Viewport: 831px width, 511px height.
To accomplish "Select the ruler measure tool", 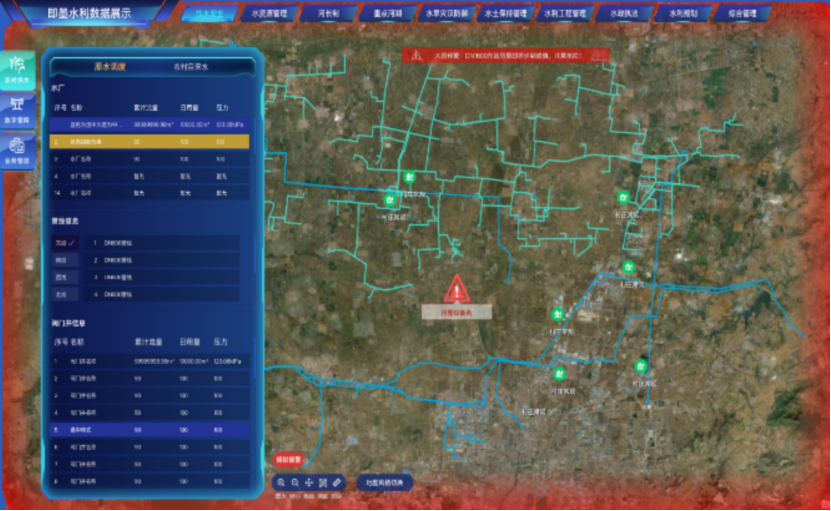I will pyautogui.click(x=337, y=482).
